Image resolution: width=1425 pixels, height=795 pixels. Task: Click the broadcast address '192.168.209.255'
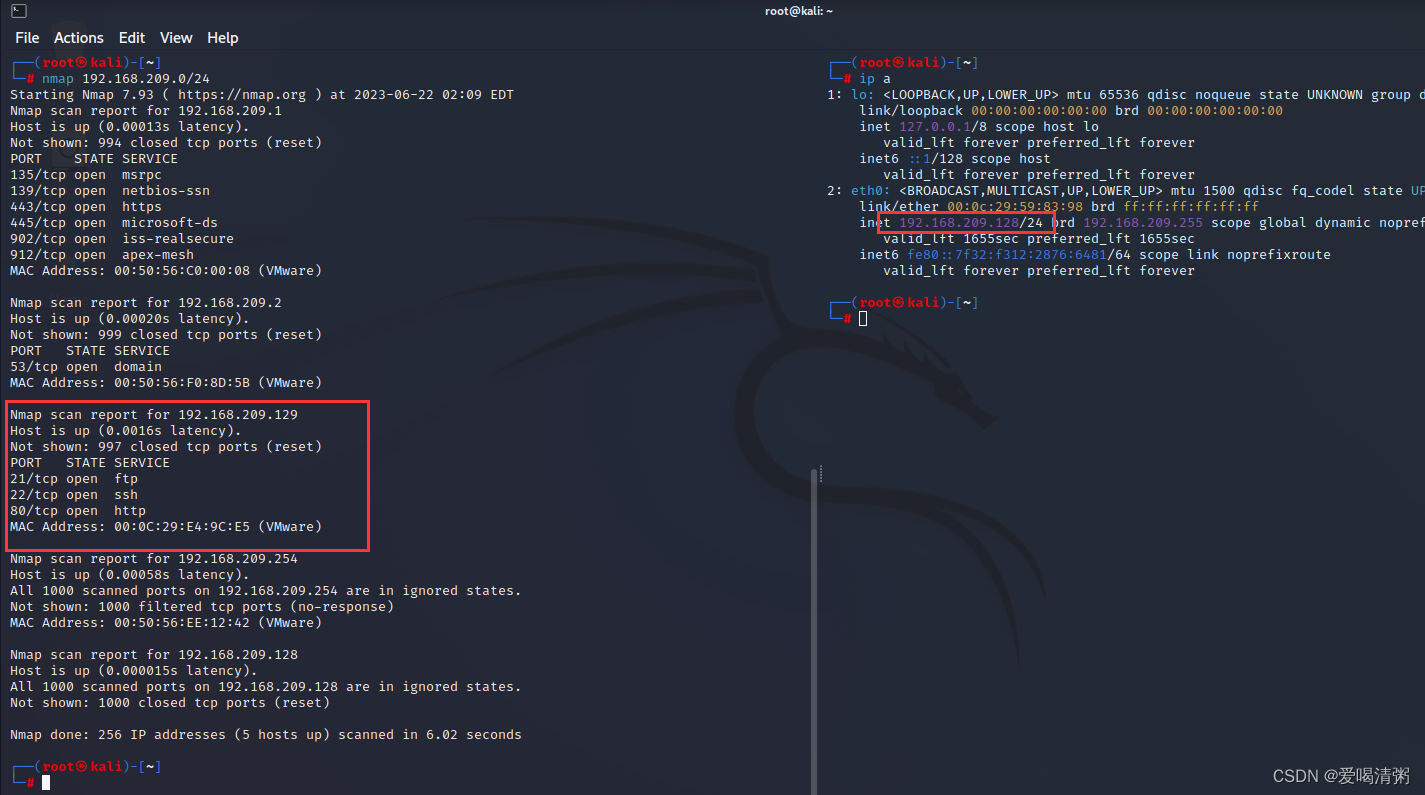(1143, 222)
